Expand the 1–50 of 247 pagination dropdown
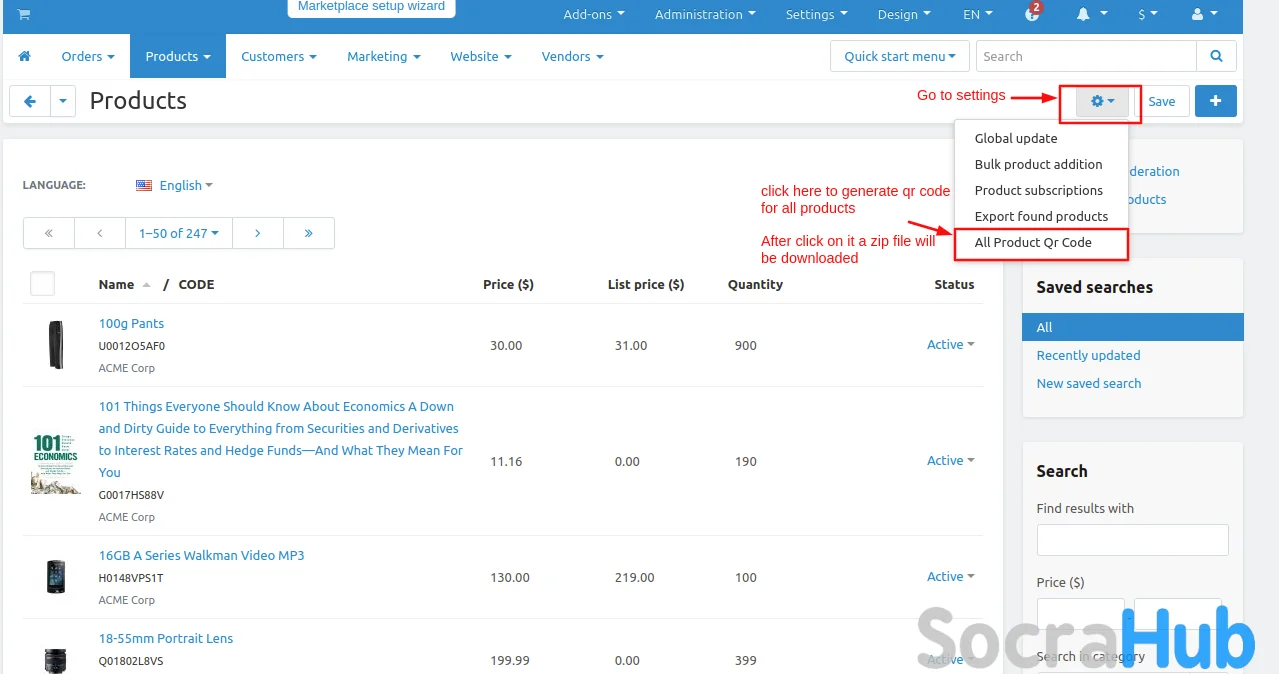This screenshot has height=674, width=1279. (178, 233)
